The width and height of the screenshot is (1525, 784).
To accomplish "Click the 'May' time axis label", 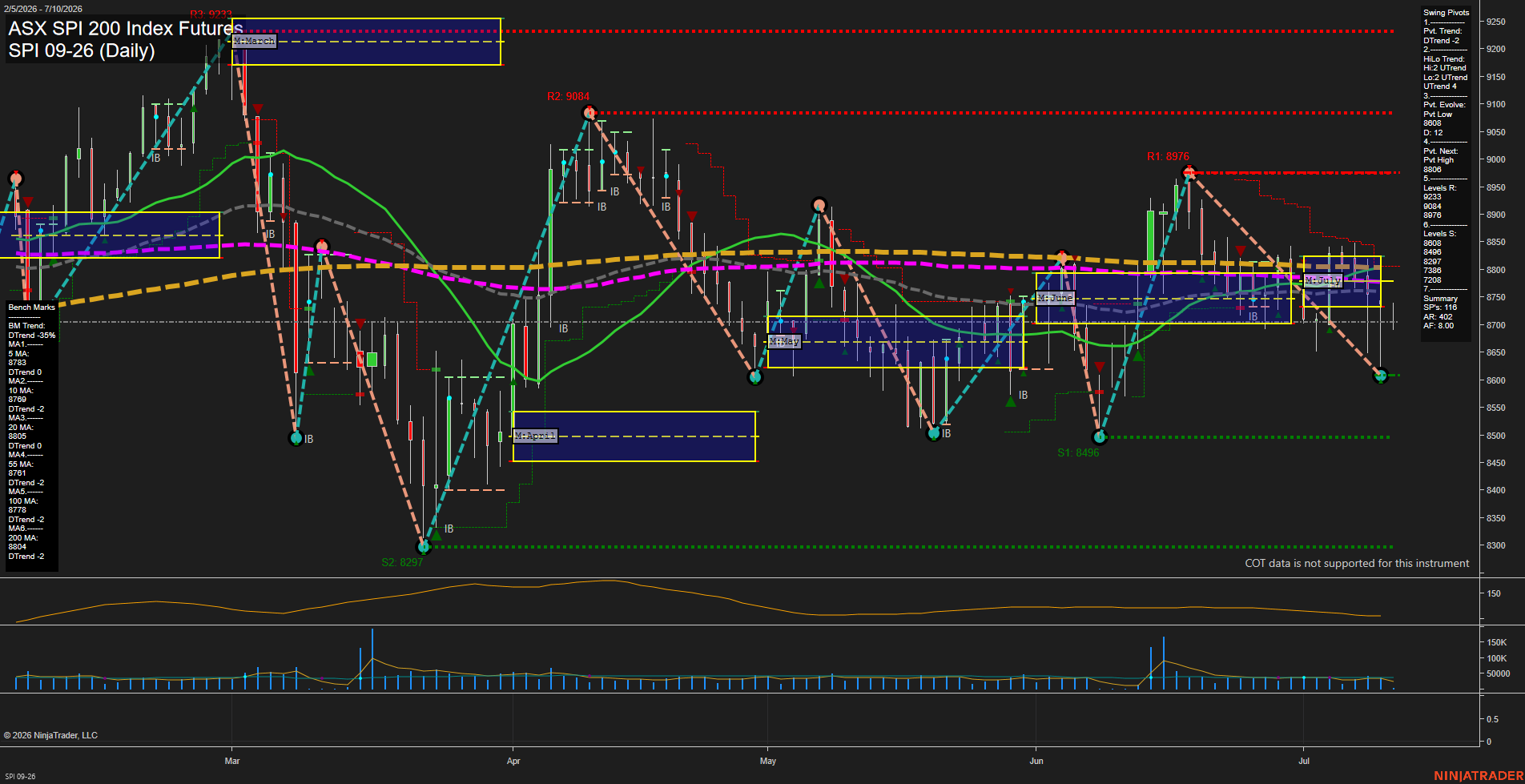I will [x=768, y=761].
